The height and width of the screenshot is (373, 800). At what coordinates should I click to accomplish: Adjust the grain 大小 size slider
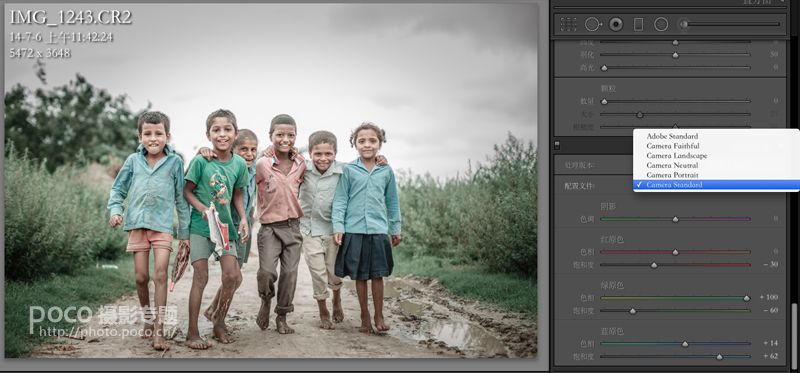[675, 115]
